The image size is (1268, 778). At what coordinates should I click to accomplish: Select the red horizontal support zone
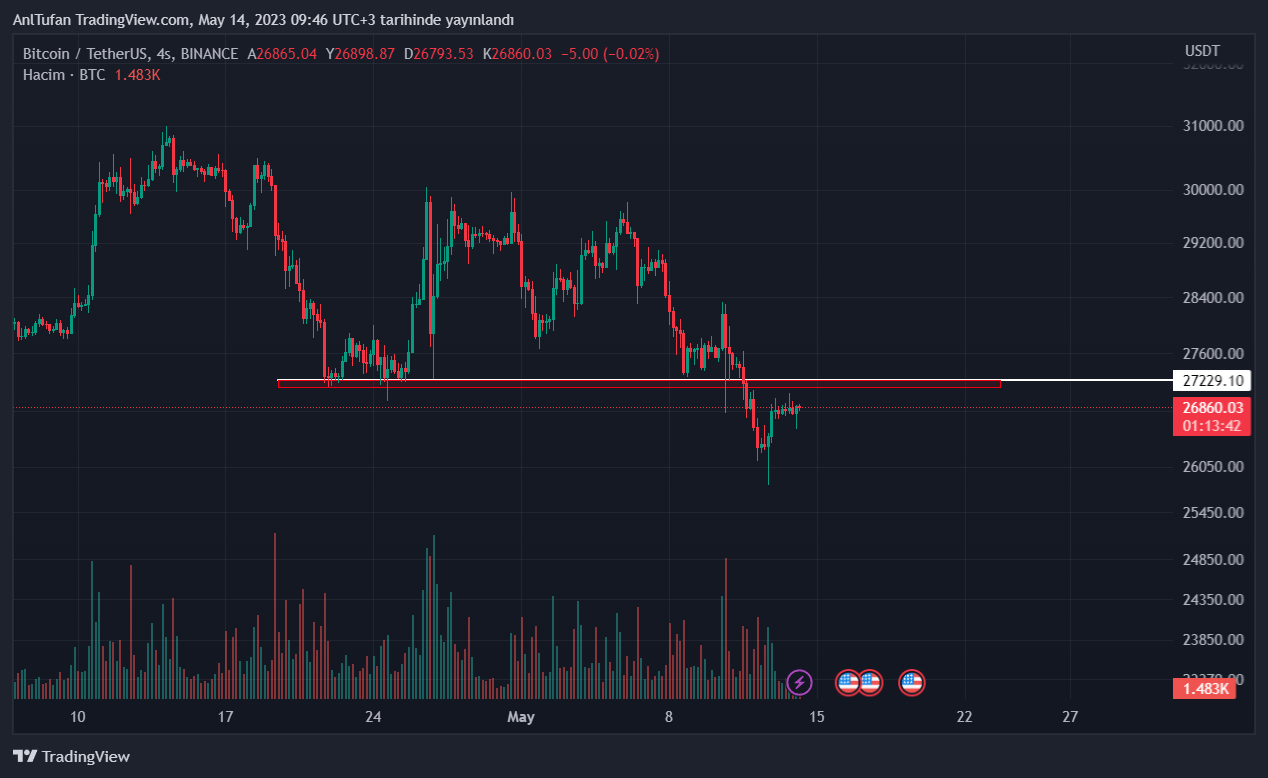[x=638, y=382]
